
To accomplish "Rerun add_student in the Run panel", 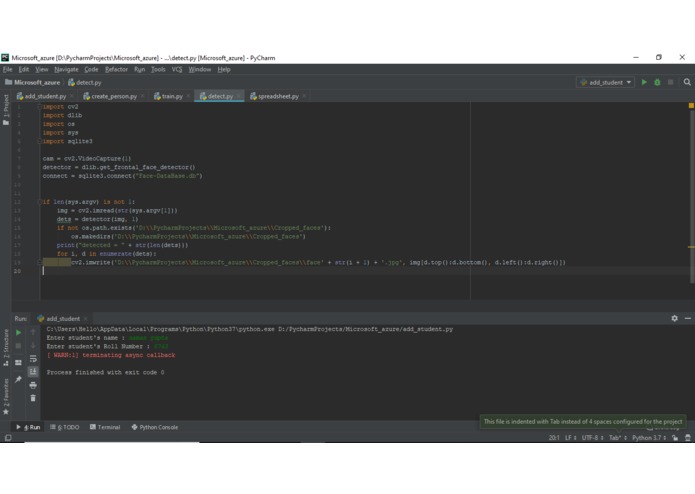I will point(19,332).
